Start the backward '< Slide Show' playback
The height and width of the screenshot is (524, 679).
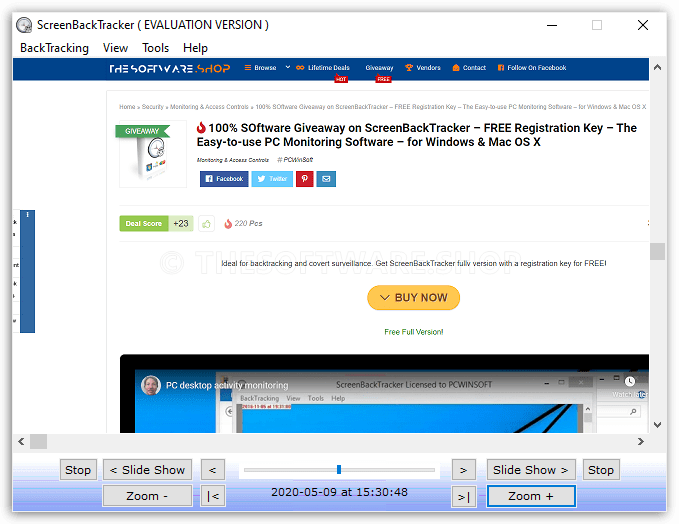click(147, 470)
